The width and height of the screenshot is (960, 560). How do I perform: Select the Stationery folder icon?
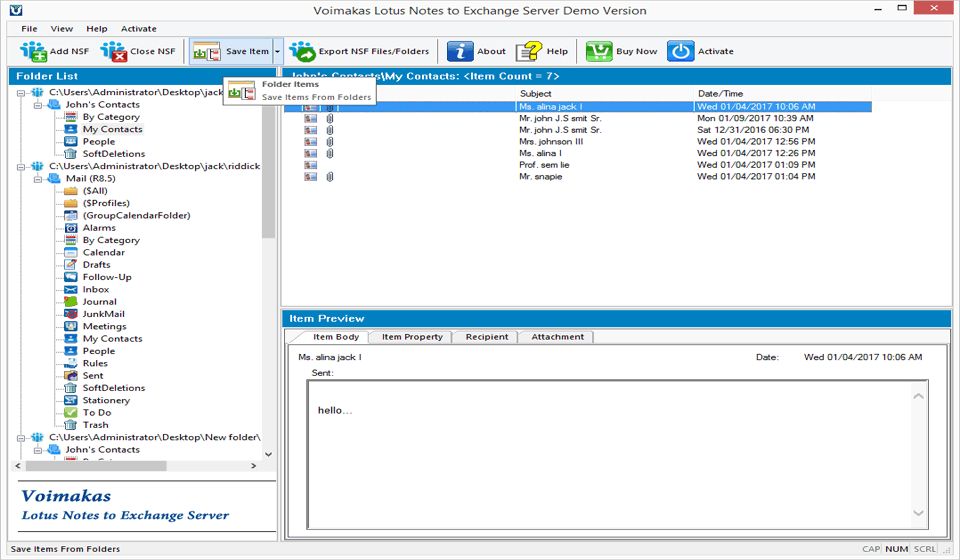point(71,400)
